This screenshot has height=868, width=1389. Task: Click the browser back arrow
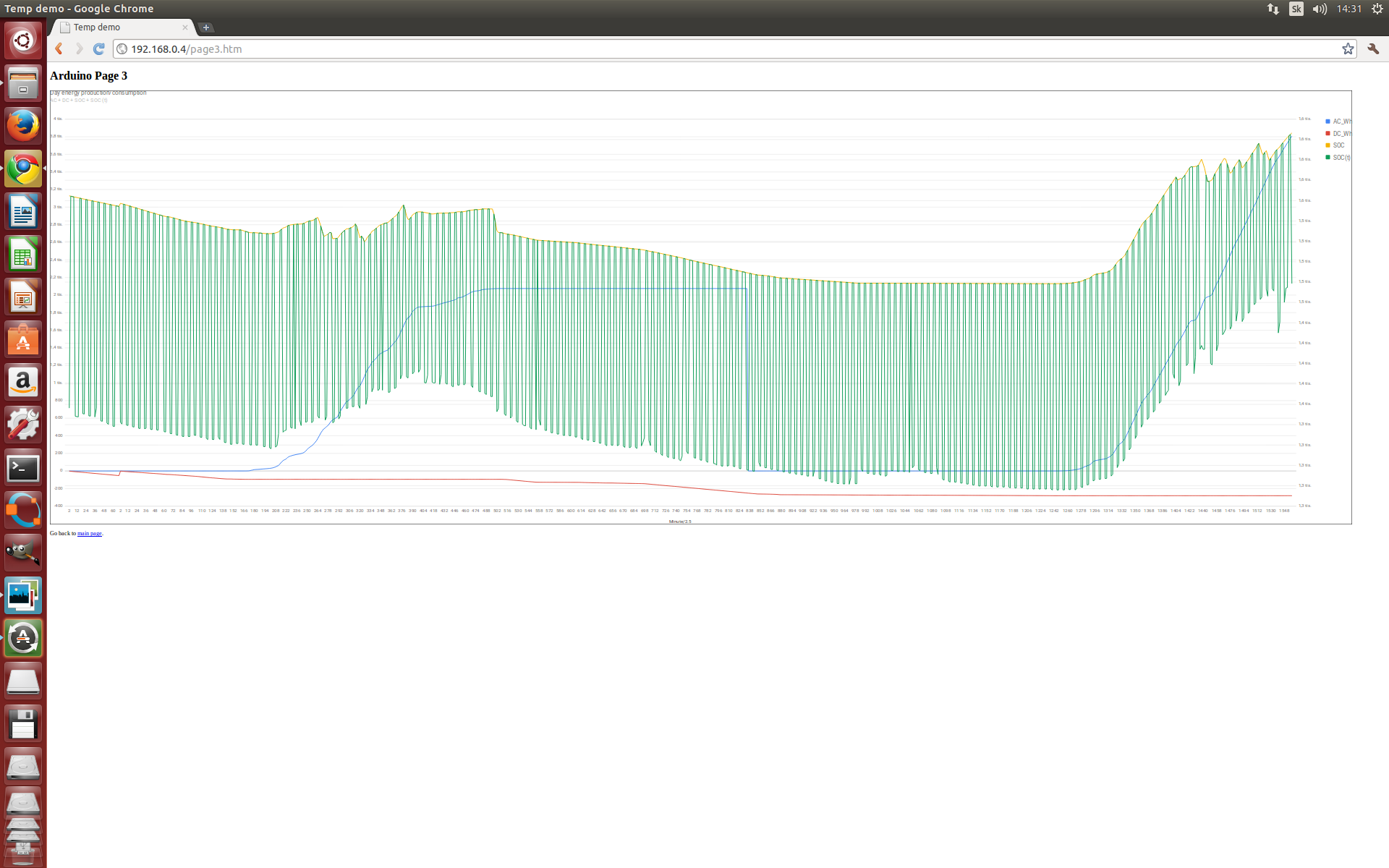[59, 49]
